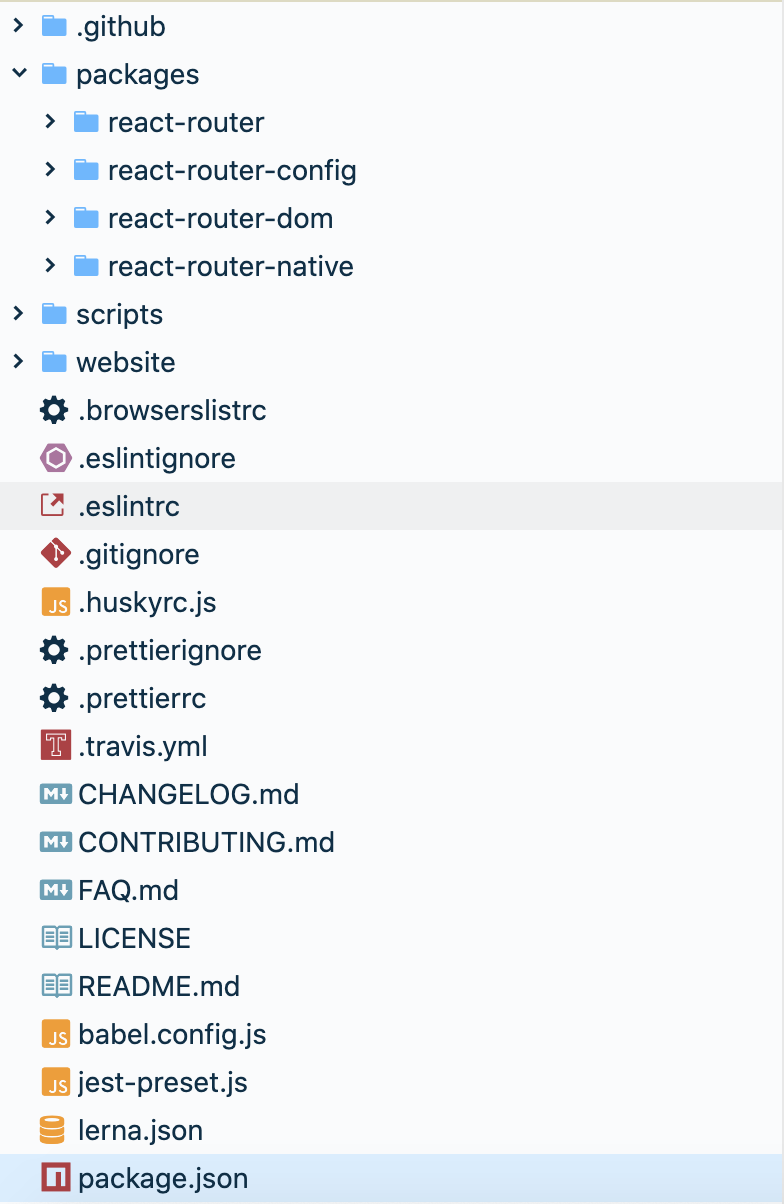Expand the react-router-dom folder arrow

pyautogui.click(x=51, y=218)
